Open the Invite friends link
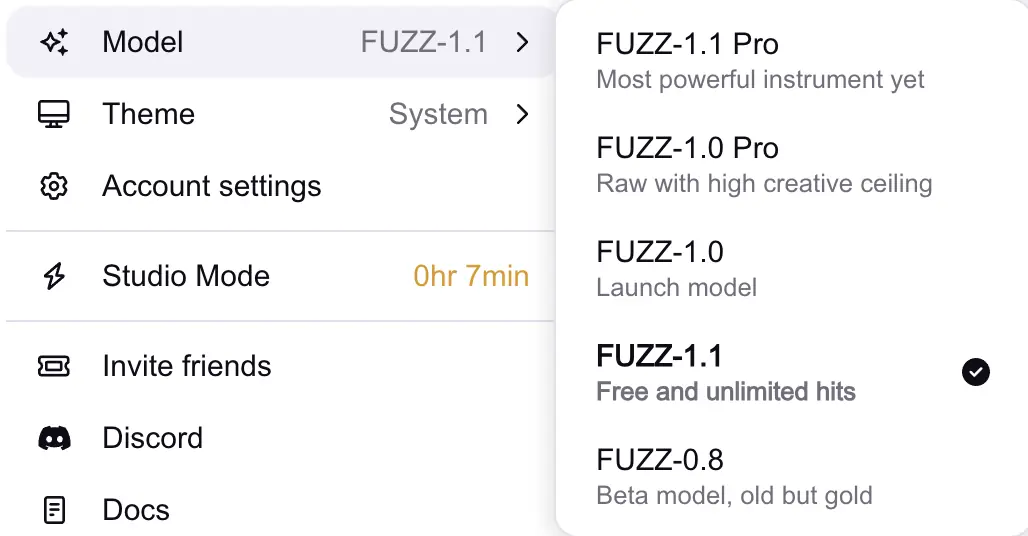 (x=187, y=366)
